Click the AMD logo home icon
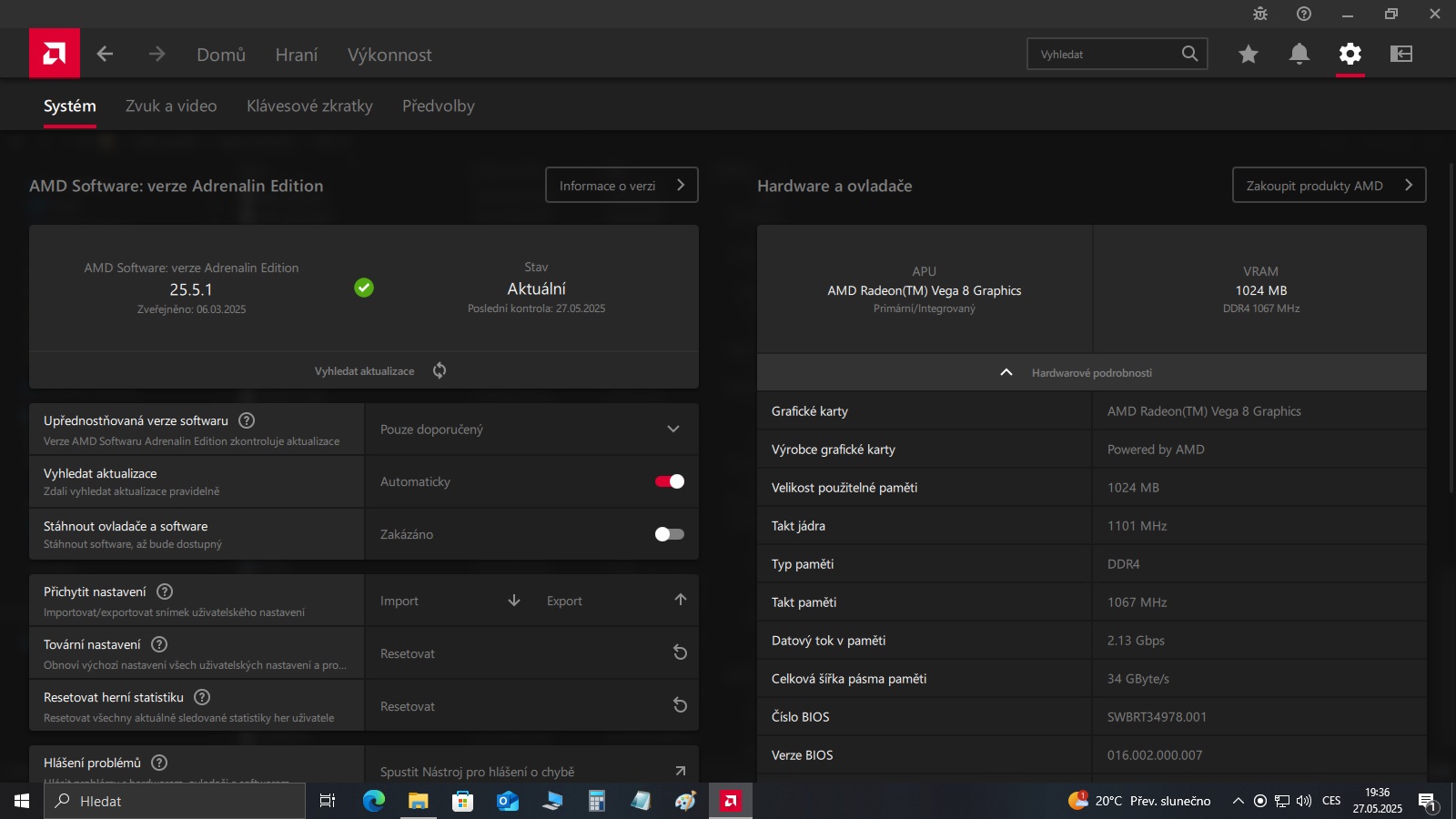Screen dimensions: 1456x819 (55, 53)
